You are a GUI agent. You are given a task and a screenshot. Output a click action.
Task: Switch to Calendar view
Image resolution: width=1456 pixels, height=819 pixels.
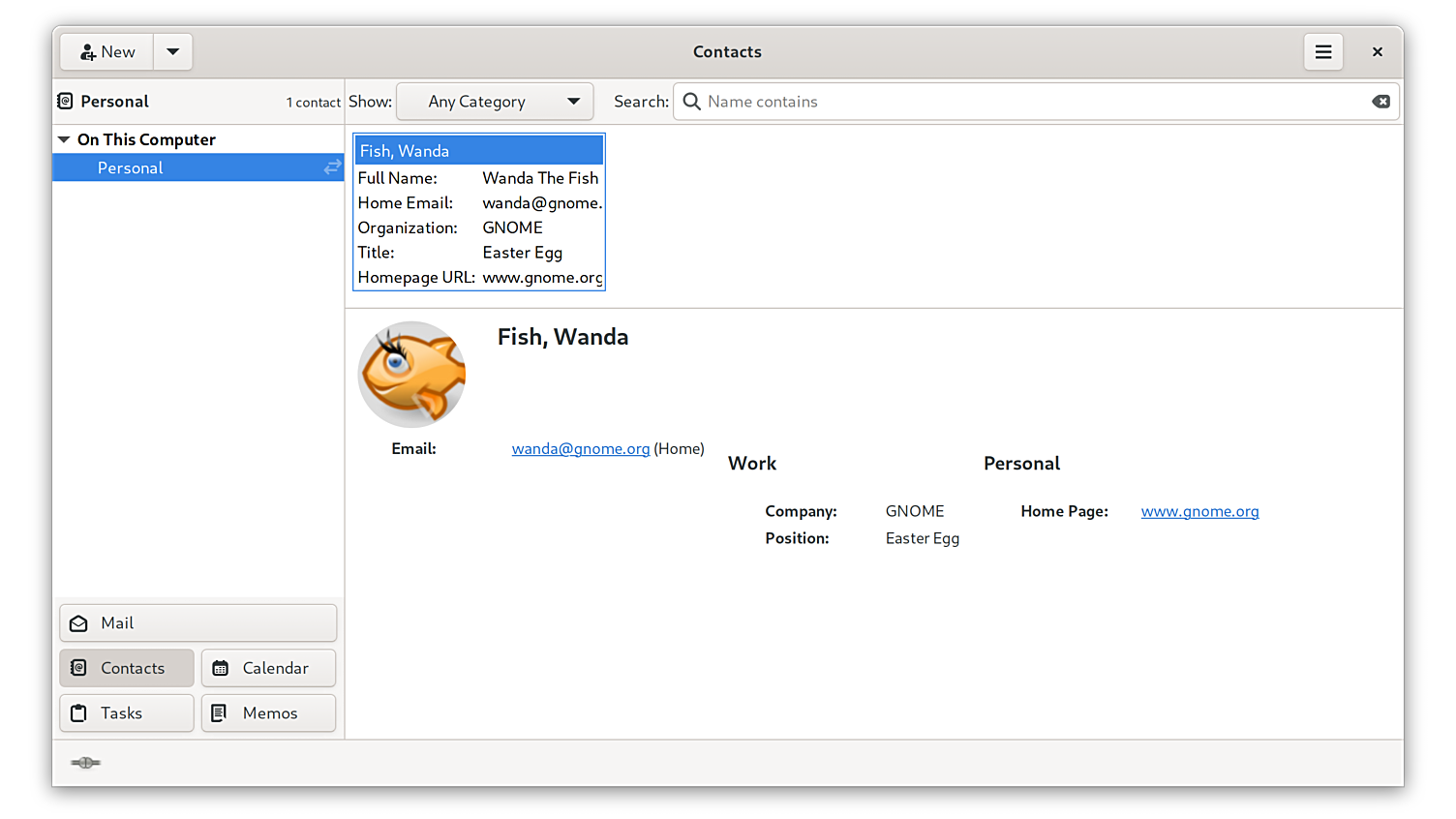coord(268,668)
